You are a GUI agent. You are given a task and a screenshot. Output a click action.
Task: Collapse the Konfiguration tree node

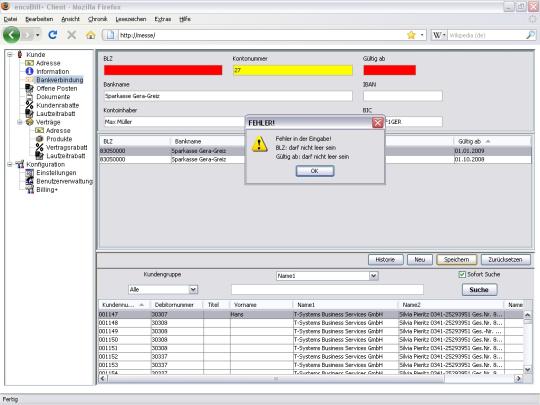click(x=10, y=164)
